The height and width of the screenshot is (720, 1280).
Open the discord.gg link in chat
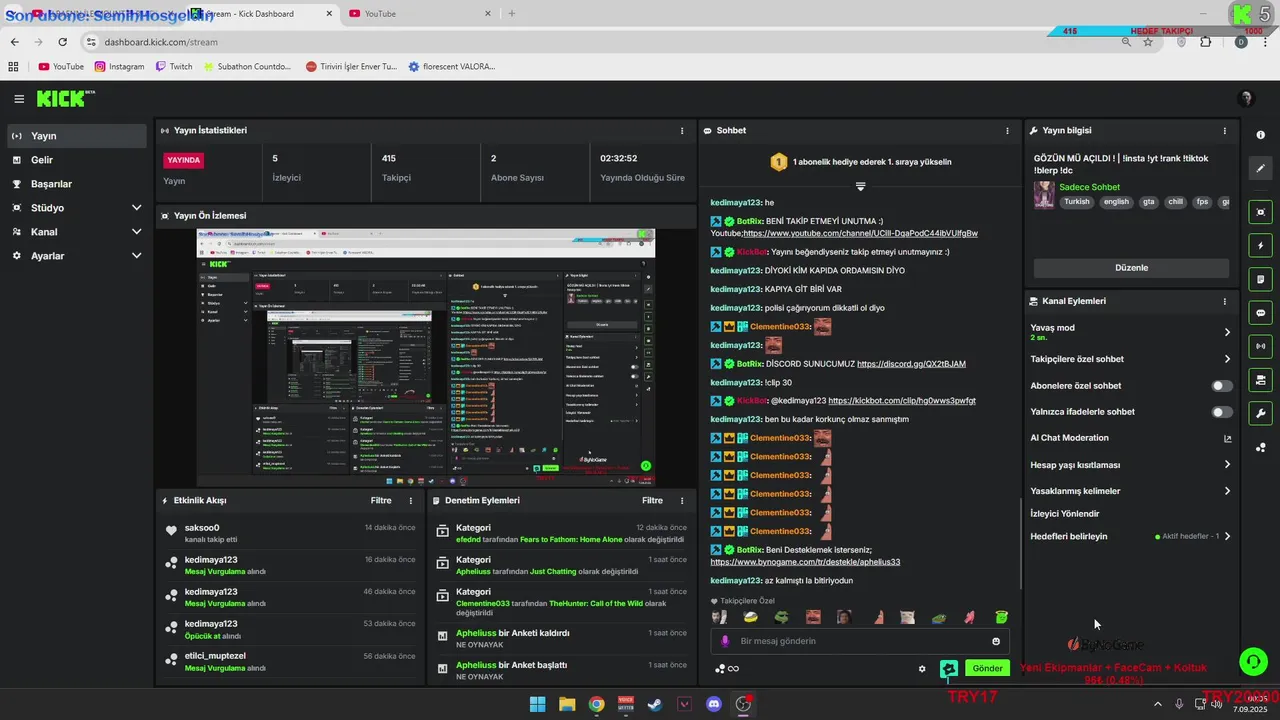click(911, 364)
